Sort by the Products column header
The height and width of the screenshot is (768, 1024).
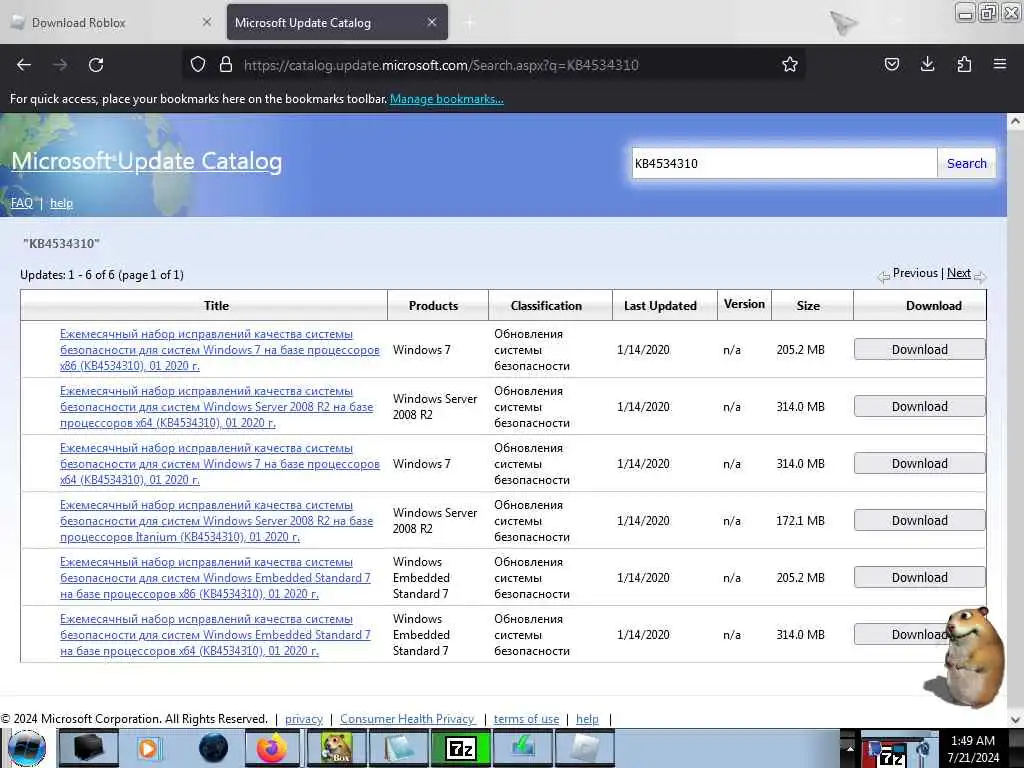click(x=434, y=306)
